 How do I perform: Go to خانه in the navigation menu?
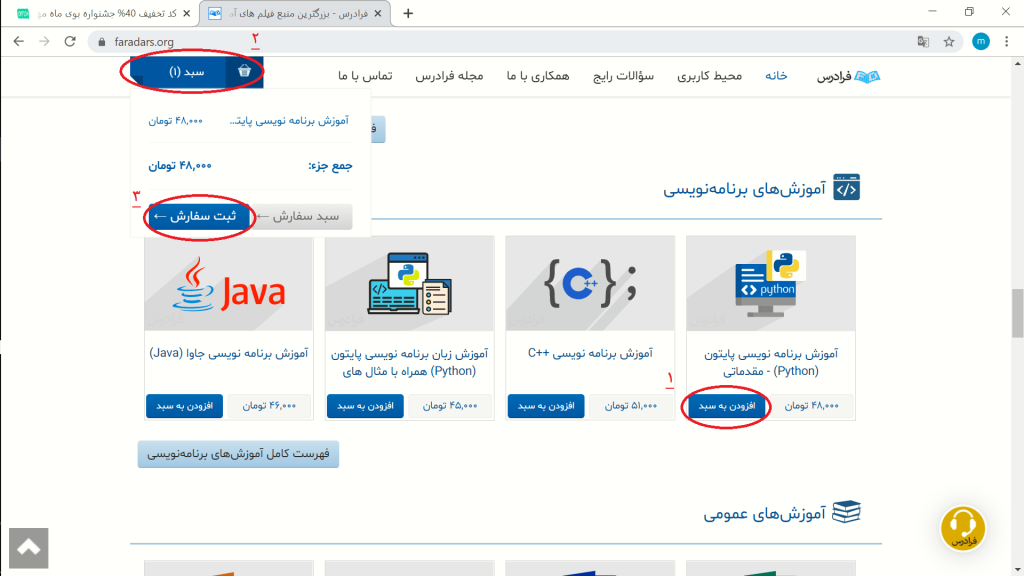point(776,76)
